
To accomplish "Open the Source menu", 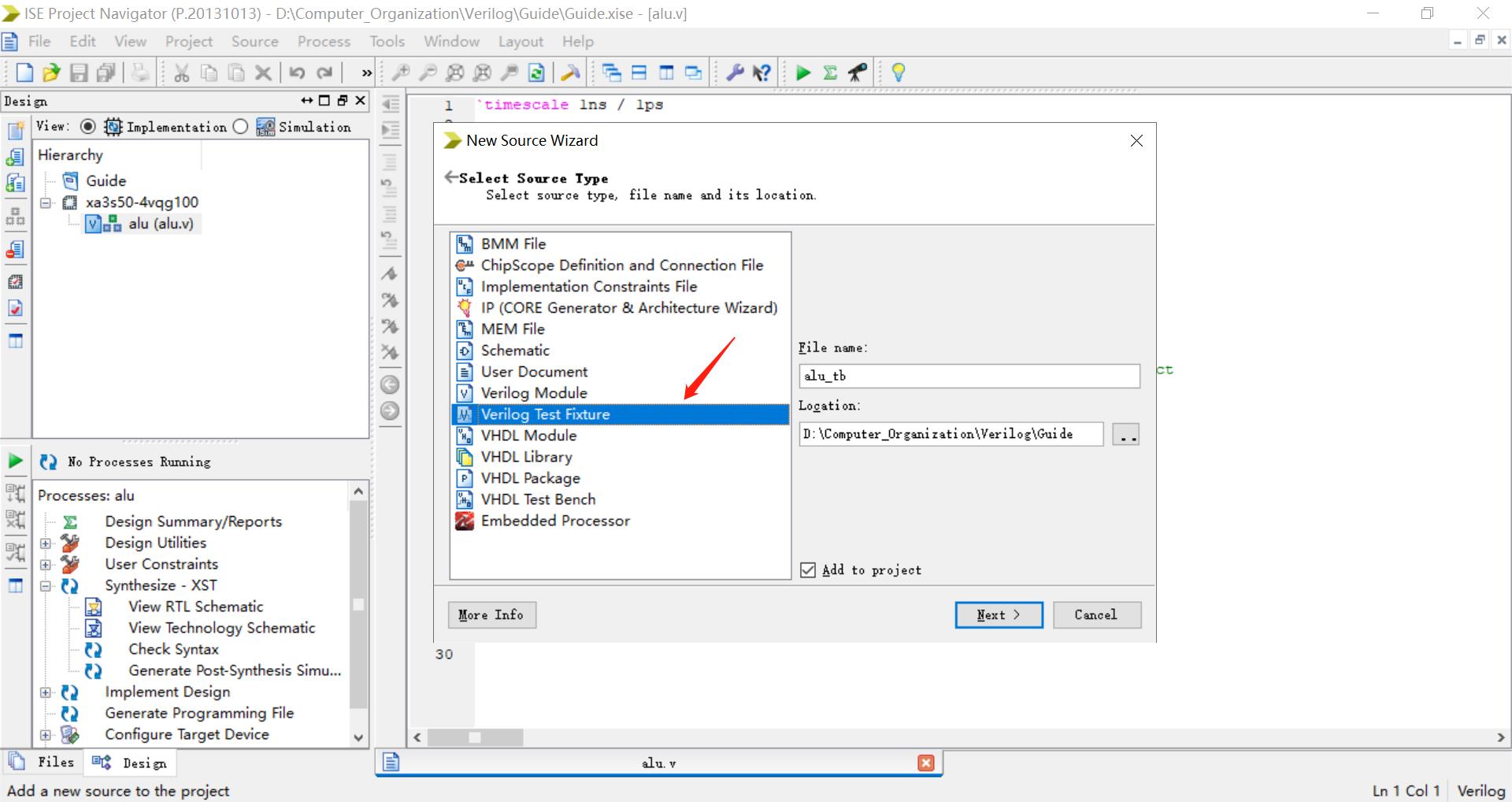I will [254, 41].
